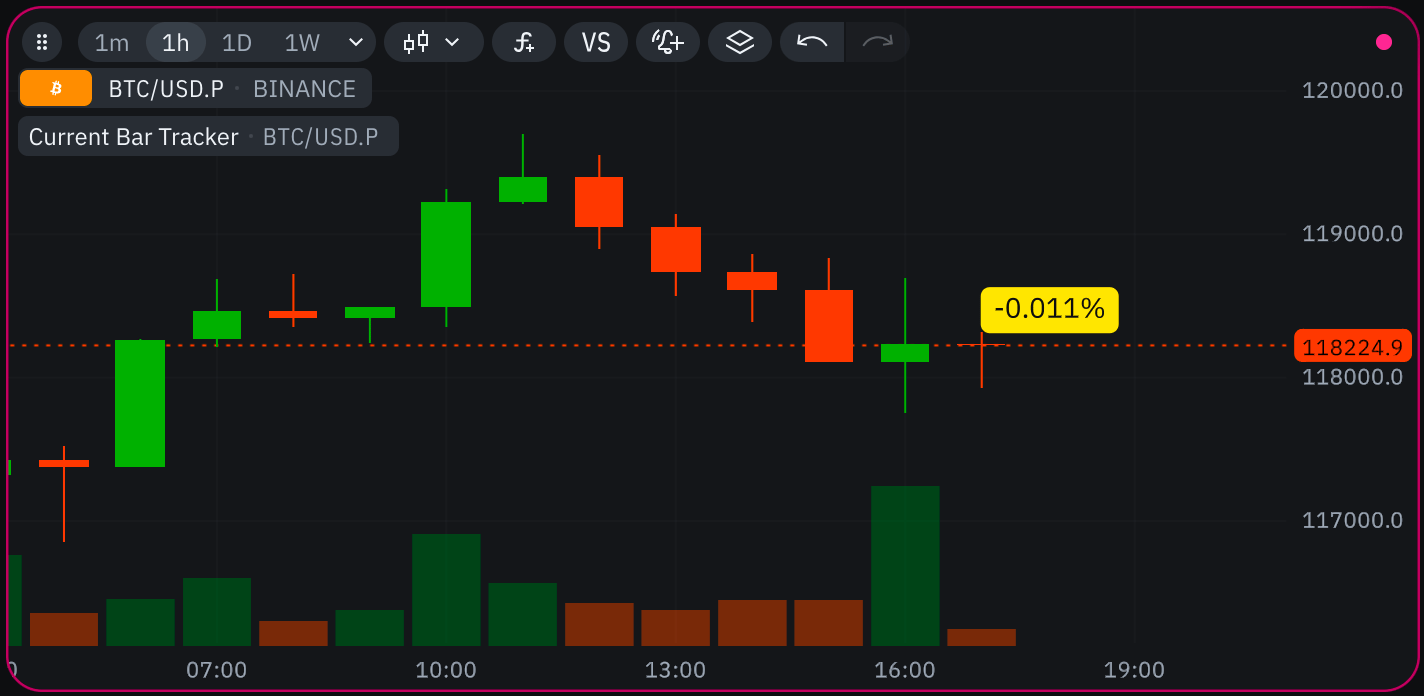1424x696 pixels.
Task: Click the 13:00 time axis label
Action: pos(675,669)
